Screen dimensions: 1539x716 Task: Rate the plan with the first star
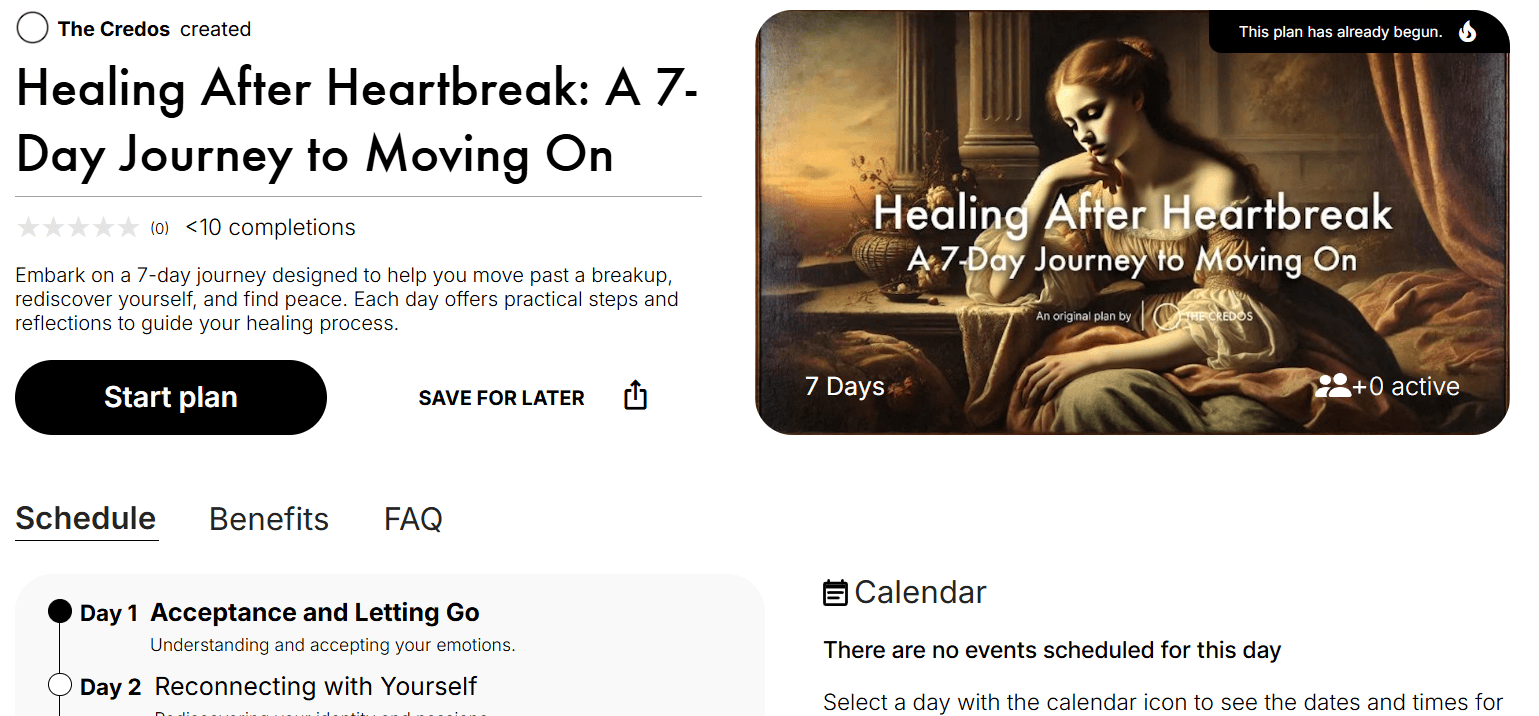(28, 228)
